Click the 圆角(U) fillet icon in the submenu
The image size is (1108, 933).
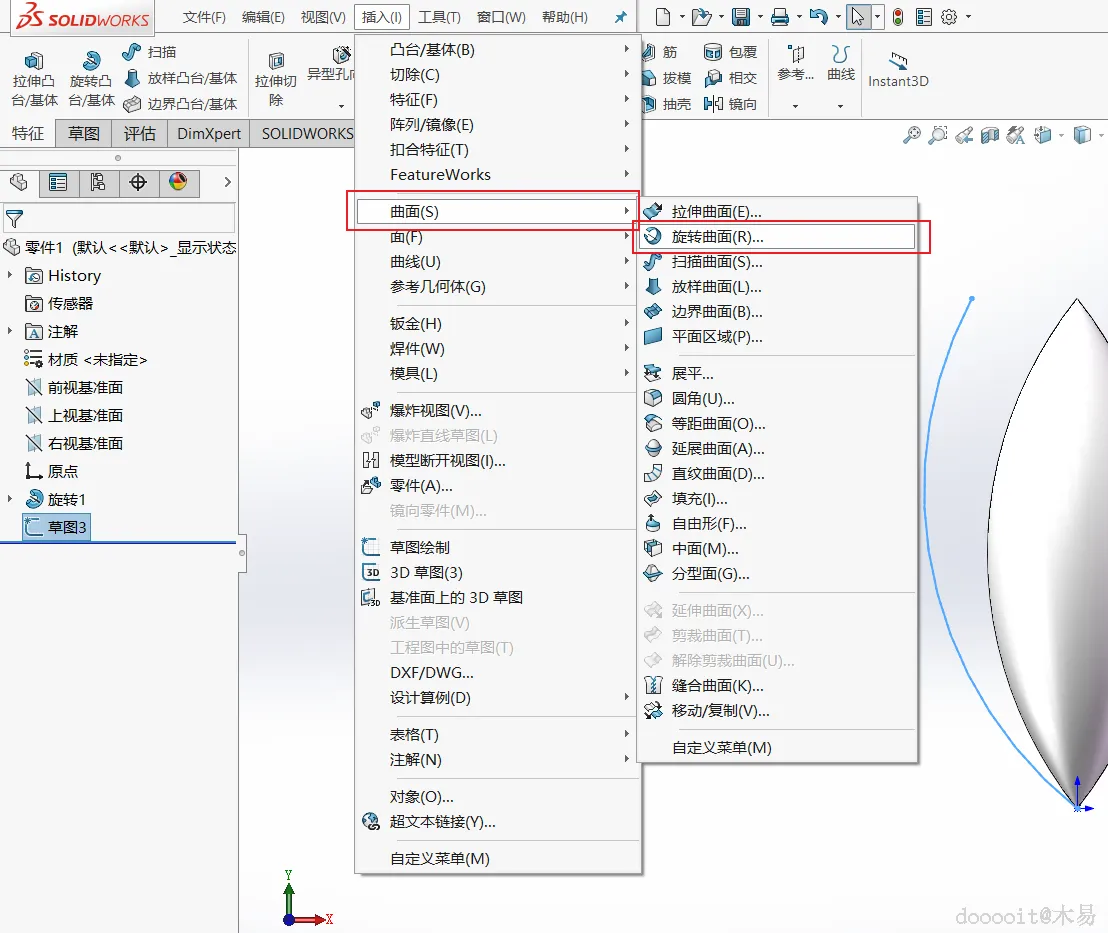pos(653,398)
